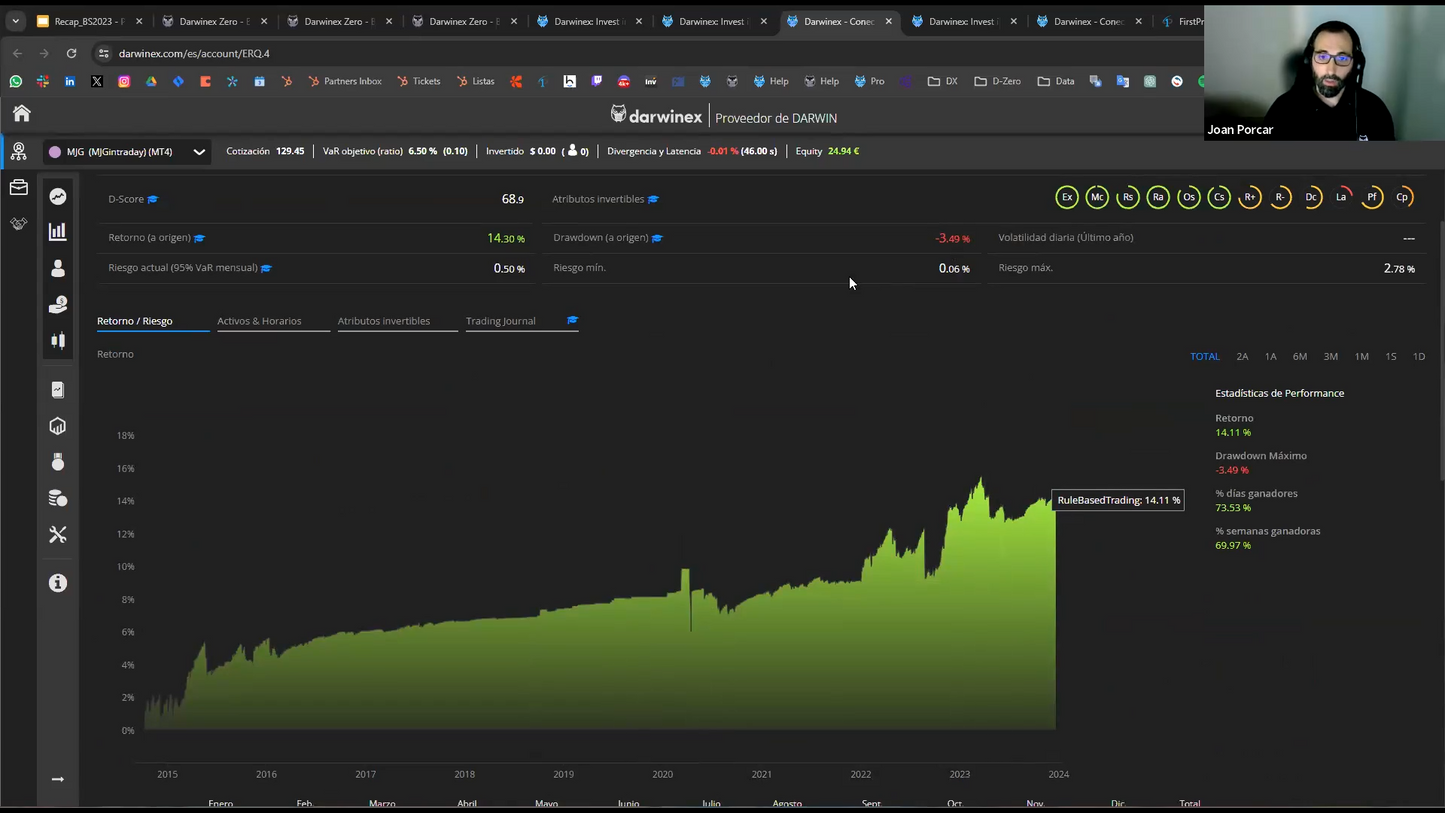Switch to the Activos & Horarios tab

[259, 321]
